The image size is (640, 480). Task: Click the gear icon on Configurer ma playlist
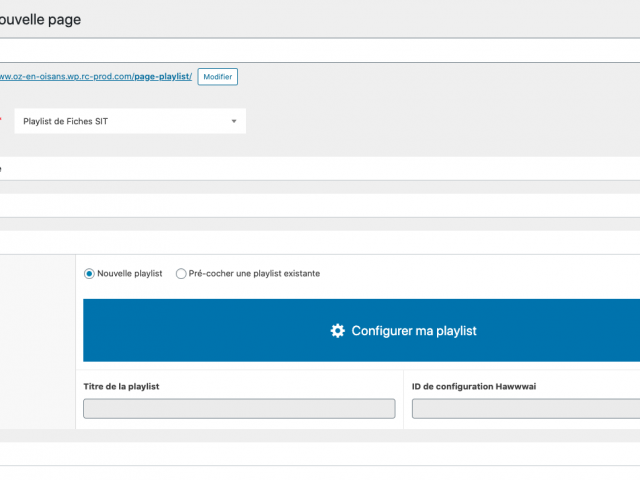tap(338, 331)
